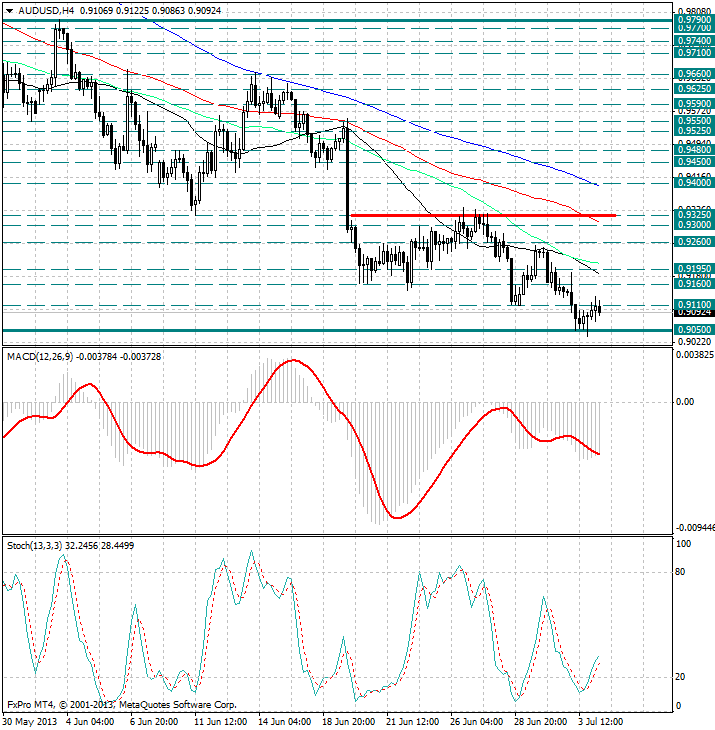The image size is (715, 730).
Task: Click the 21 Jun 12:00 time label
Action: (x=412, y=722)
